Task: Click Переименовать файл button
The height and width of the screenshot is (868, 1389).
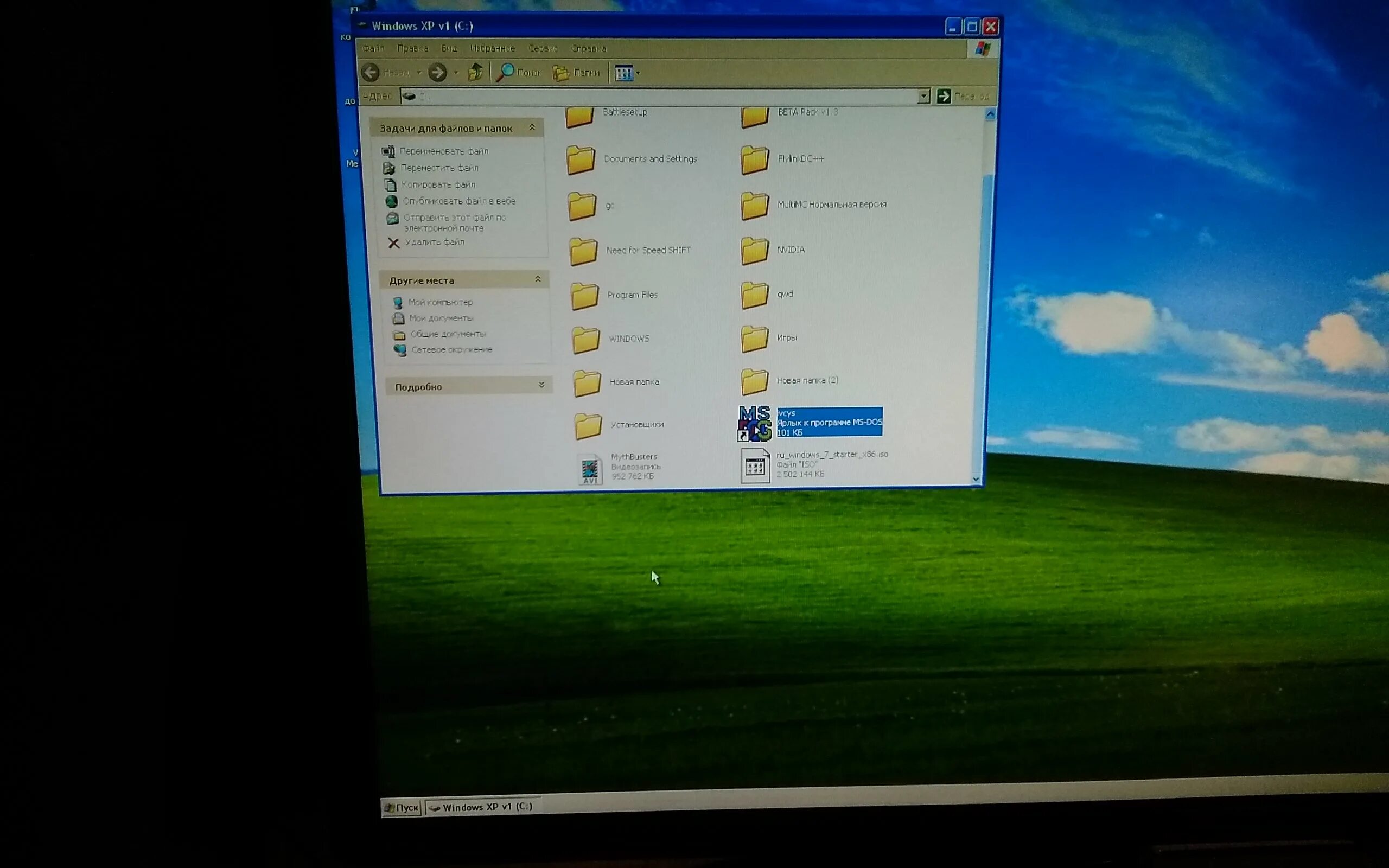Action: click(x=445, y=151)
